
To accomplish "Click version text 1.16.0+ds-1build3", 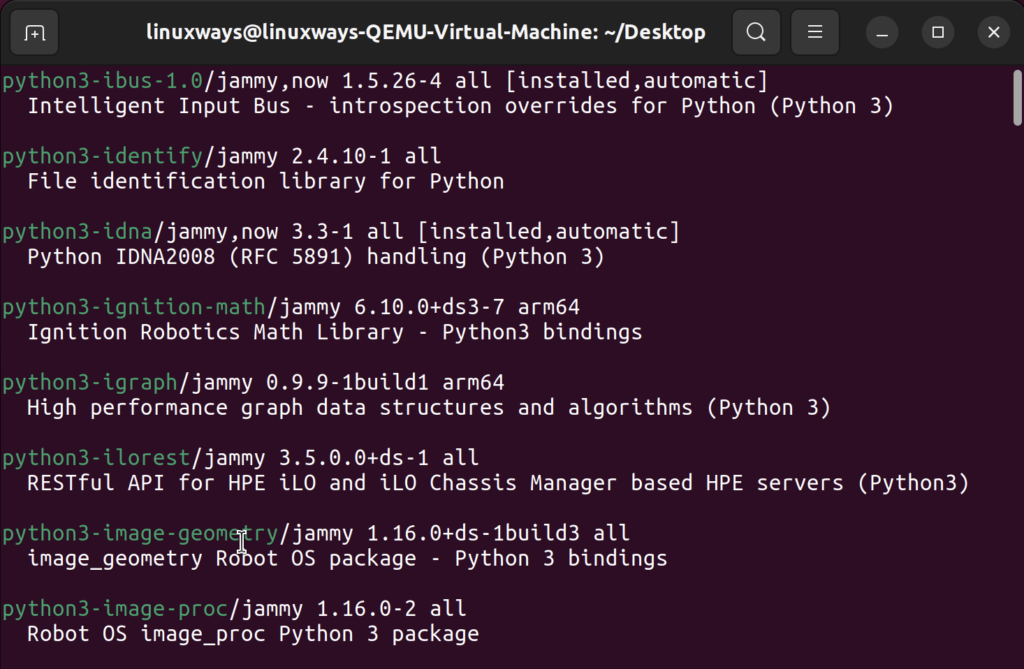I will [x=473, y=533].
